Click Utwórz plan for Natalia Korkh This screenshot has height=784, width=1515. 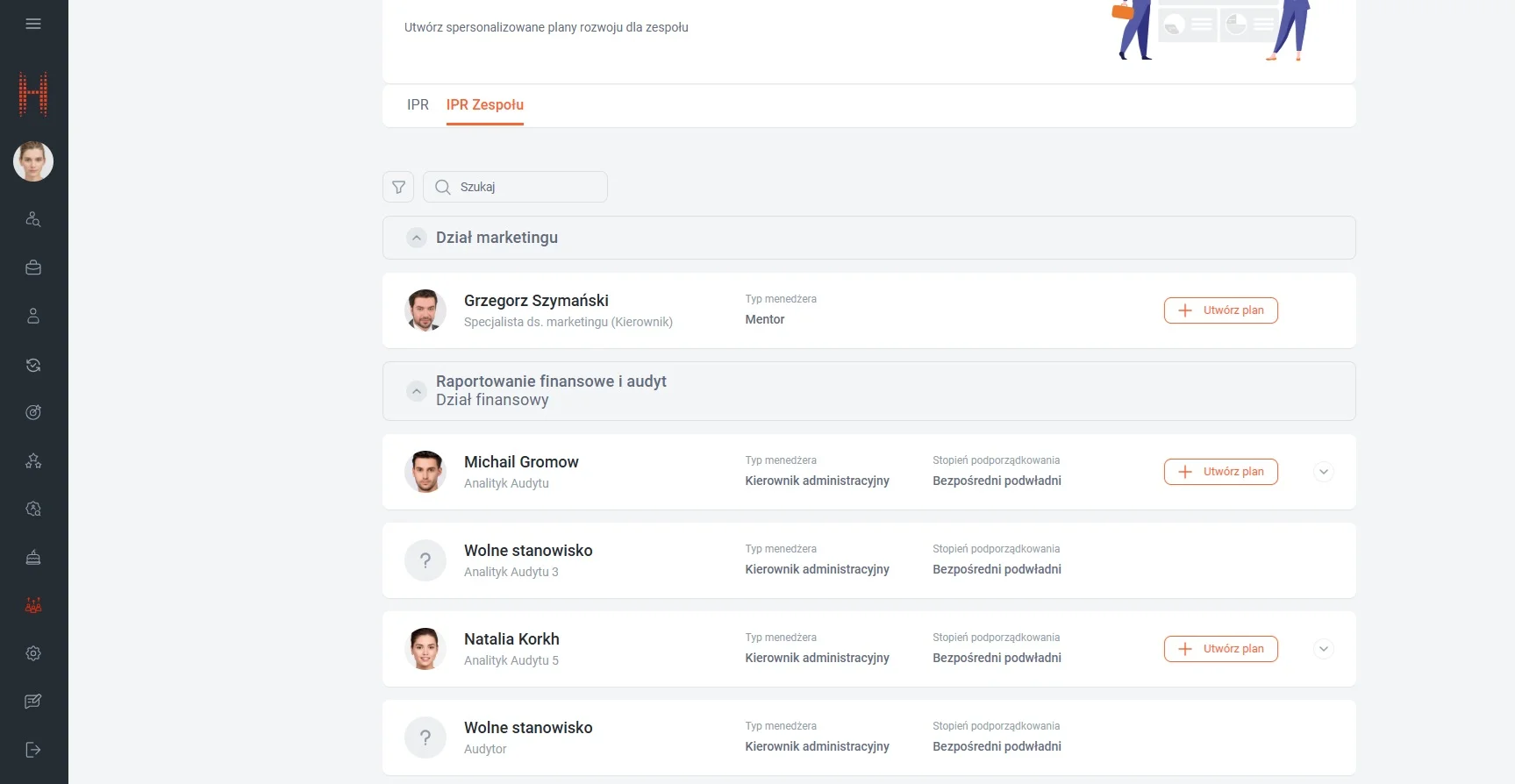pyautogui.click(x=1220, y=649)
